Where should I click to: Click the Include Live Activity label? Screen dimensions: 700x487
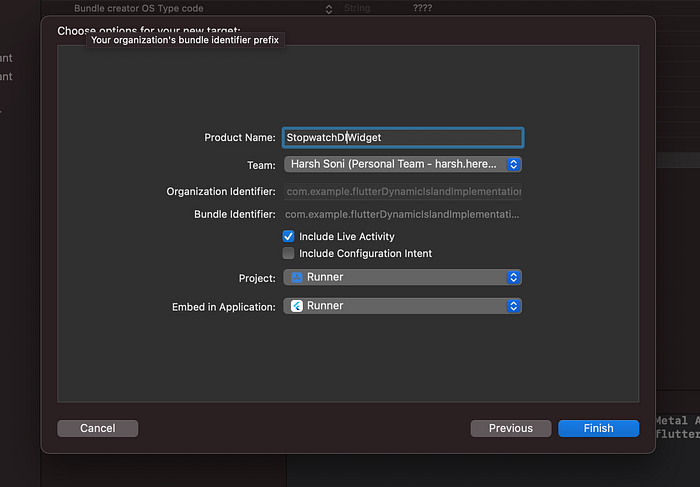point(346,236)
